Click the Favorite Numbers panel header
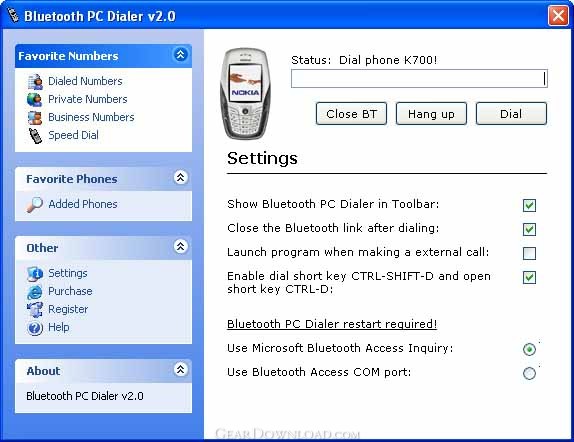 point(103,56)
